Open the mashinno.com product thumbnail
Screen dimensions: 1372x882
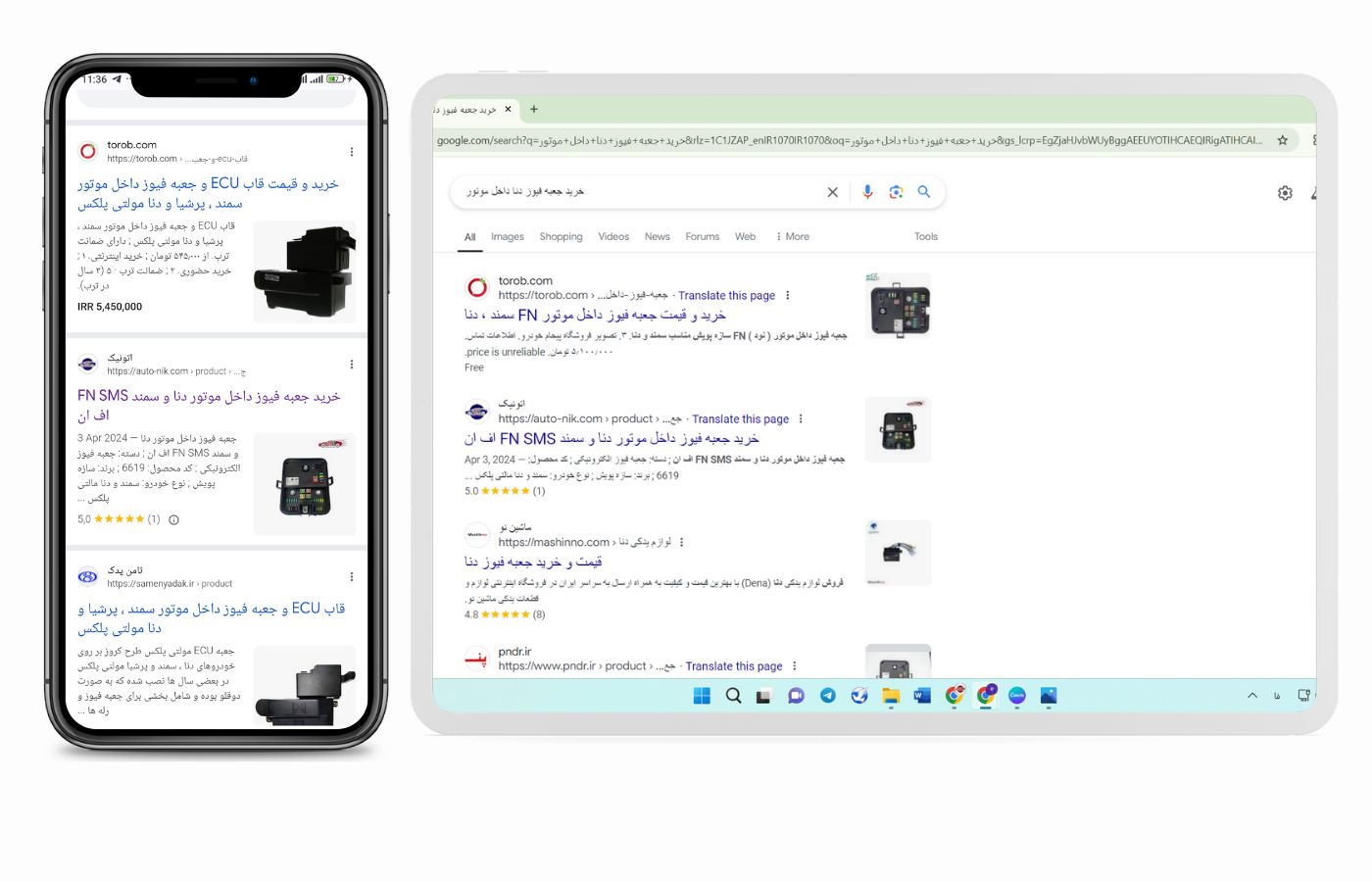coord(899,553)
